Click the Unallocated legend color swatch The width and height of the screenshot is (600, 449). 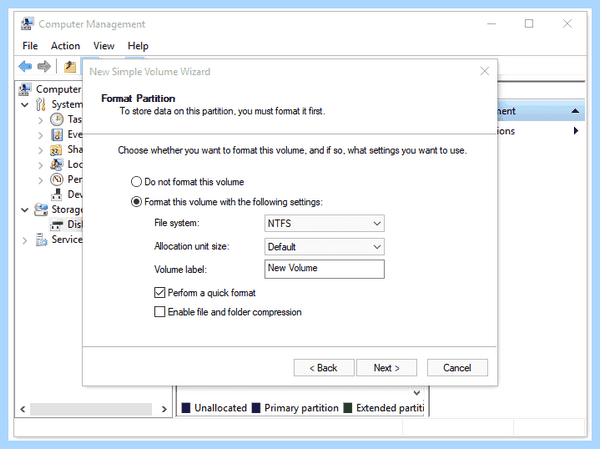(x=186, y=408)
